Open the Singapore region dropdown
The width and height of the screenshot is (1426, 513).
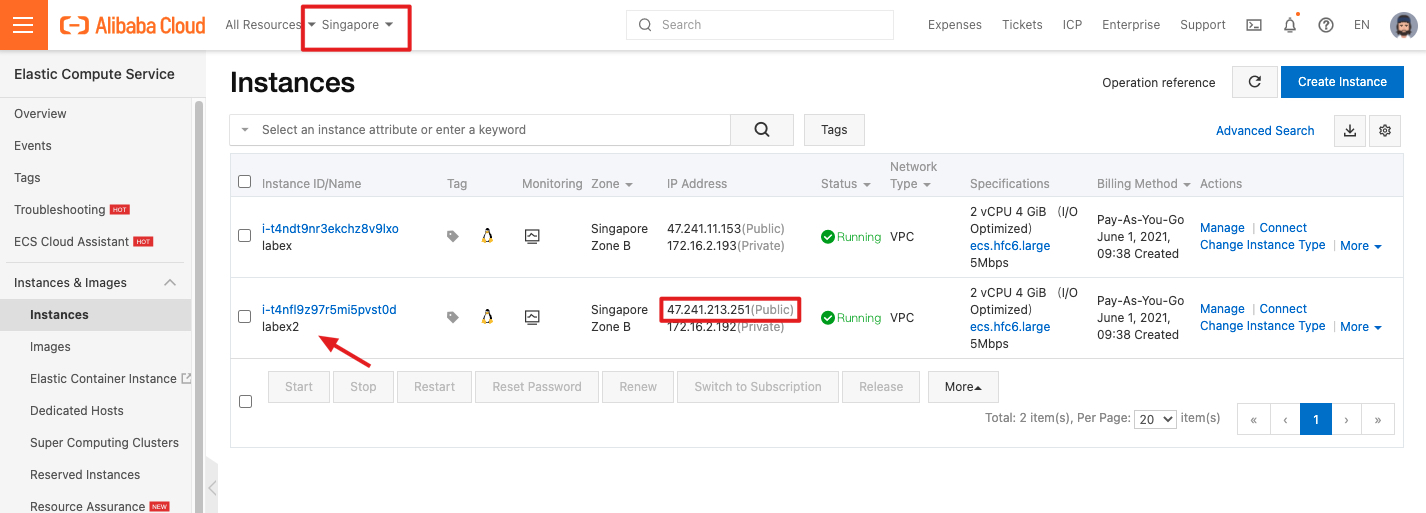pyautogui.click(x=357, y=25)
